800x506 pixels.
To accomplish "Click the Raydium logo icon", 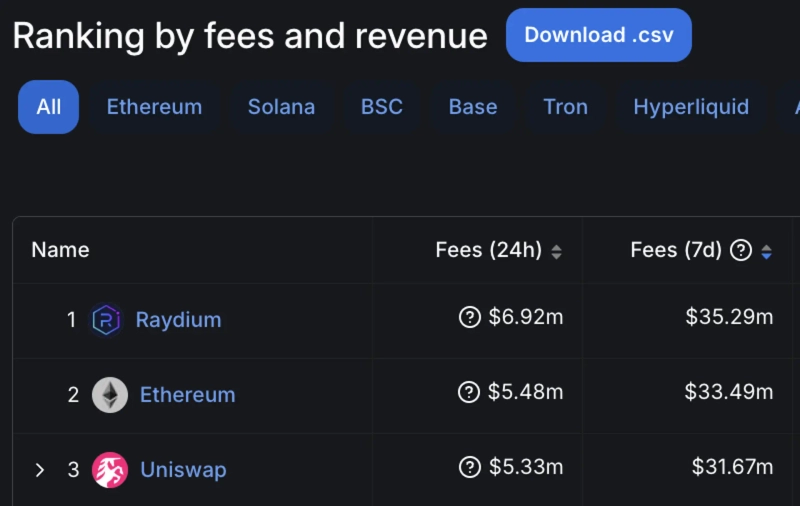I will tap(106, 320).
